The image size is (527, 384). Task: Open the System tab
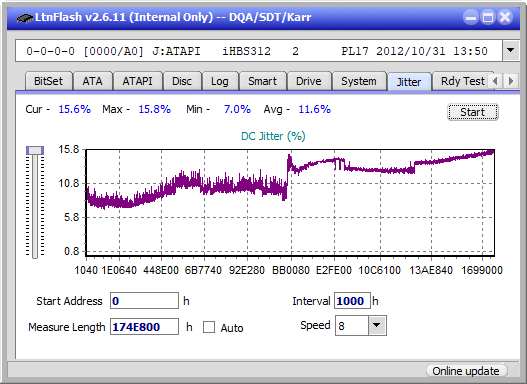tap(359, 81)
